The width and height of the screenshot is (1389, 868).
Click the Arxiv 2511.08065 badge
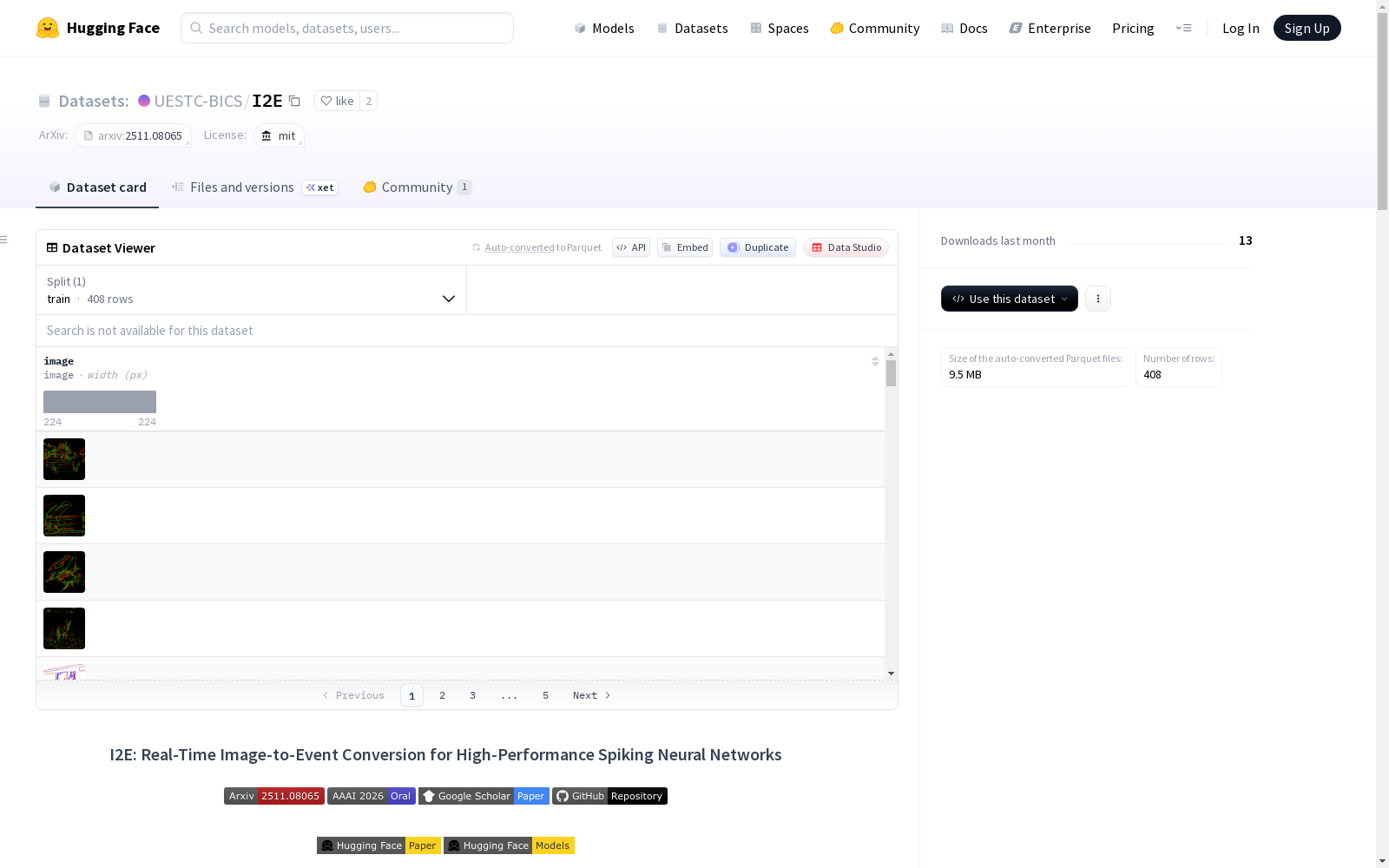click(x=274, y=796)
